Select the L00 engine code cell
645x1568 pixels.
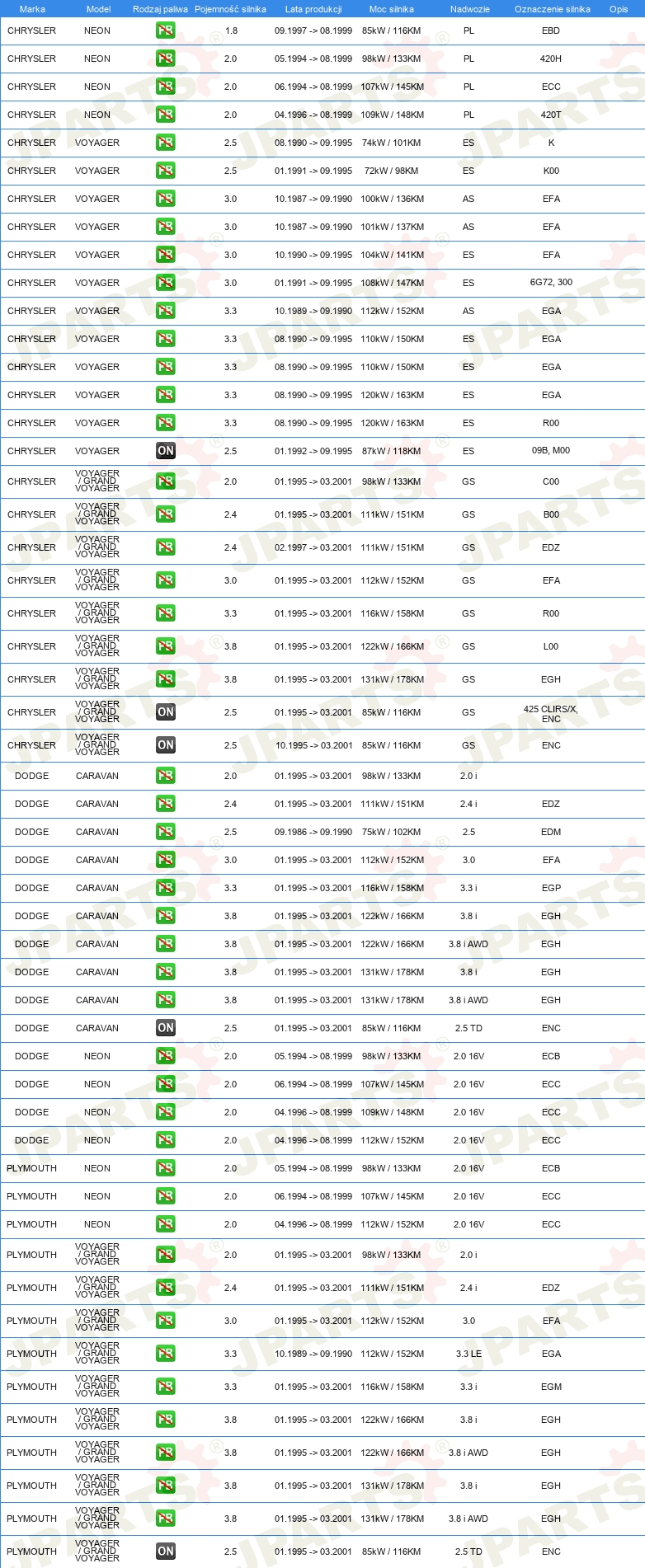point(551,646)
